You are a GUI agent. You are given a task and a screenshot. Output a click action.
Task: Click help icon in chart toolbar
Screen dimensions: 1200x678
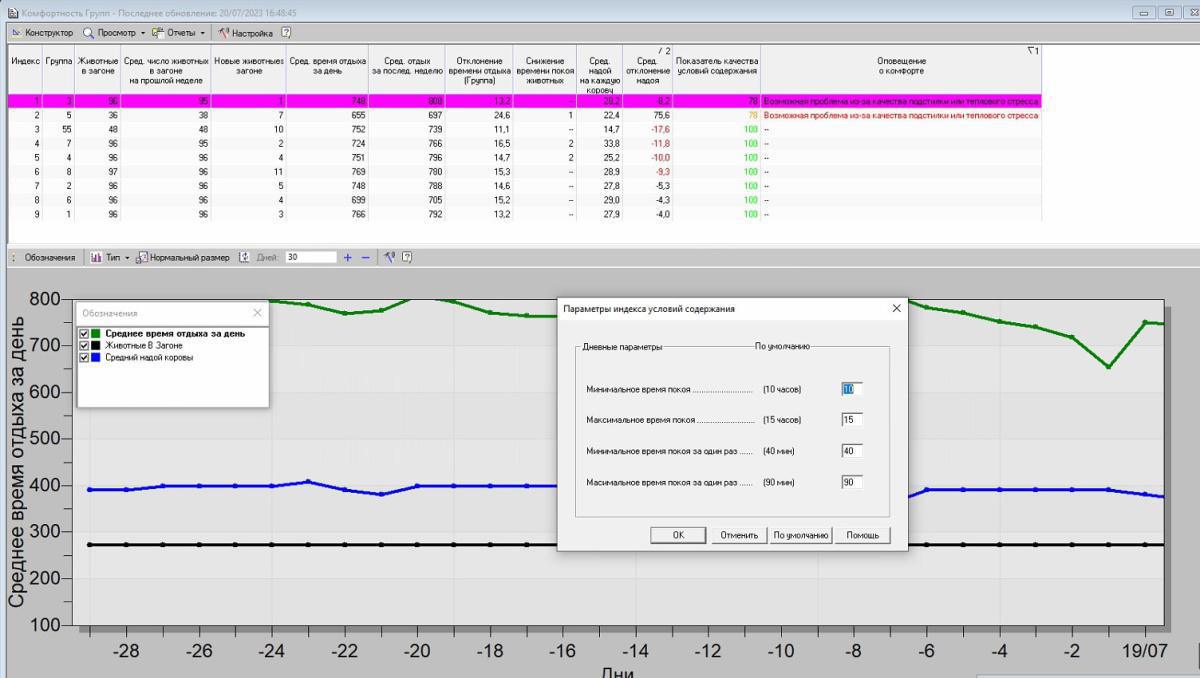(x=407, y=257)
